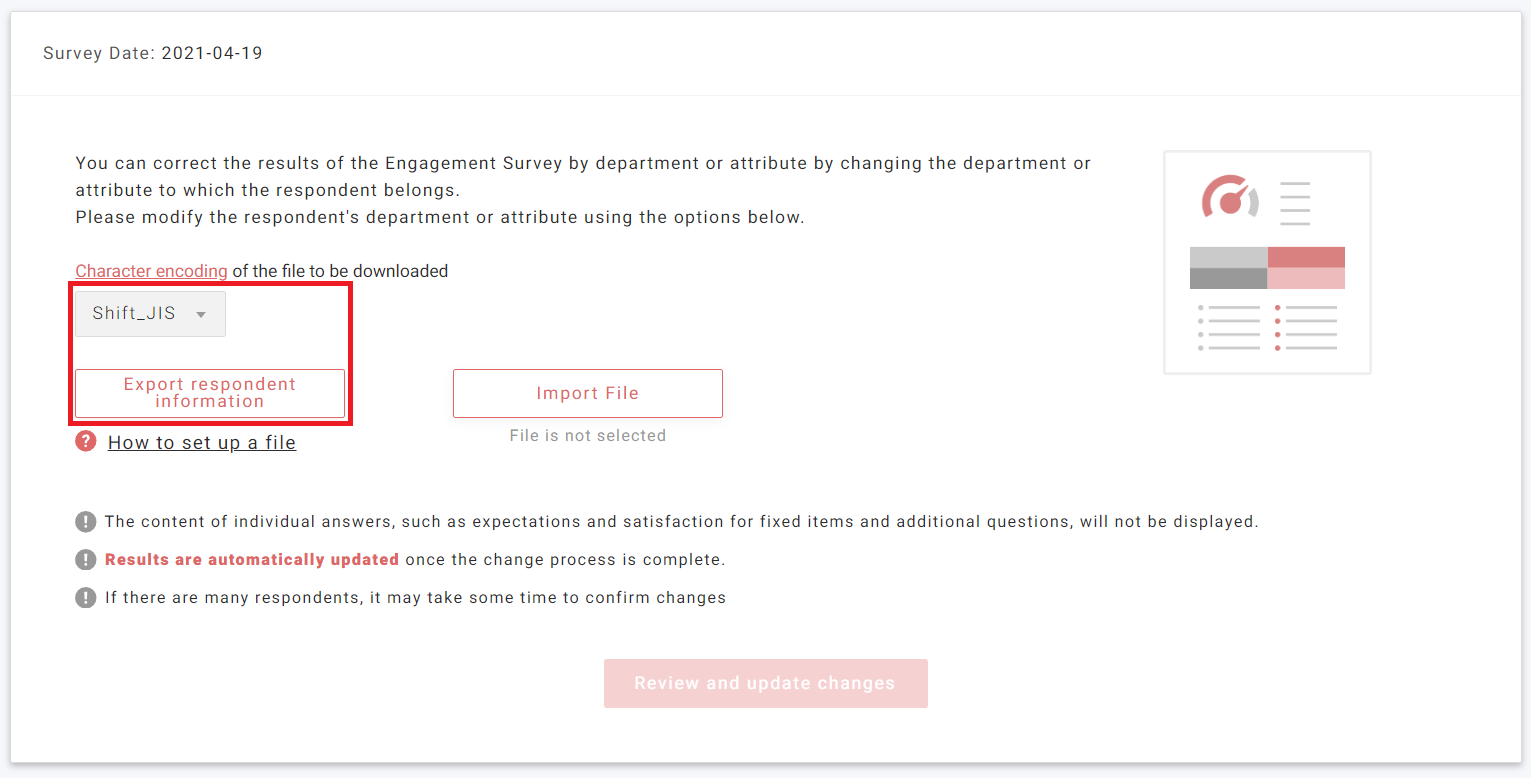Click the question mark help icon
This screenshot has width=1531, height=778.
(85, 441)
